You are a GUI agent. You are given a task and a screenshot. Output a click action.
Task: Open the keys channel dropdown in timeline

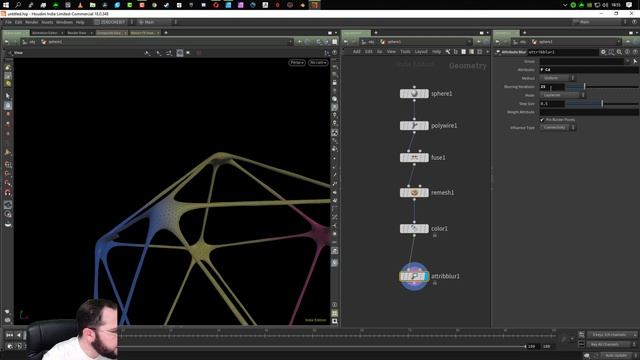click(612, 335)
